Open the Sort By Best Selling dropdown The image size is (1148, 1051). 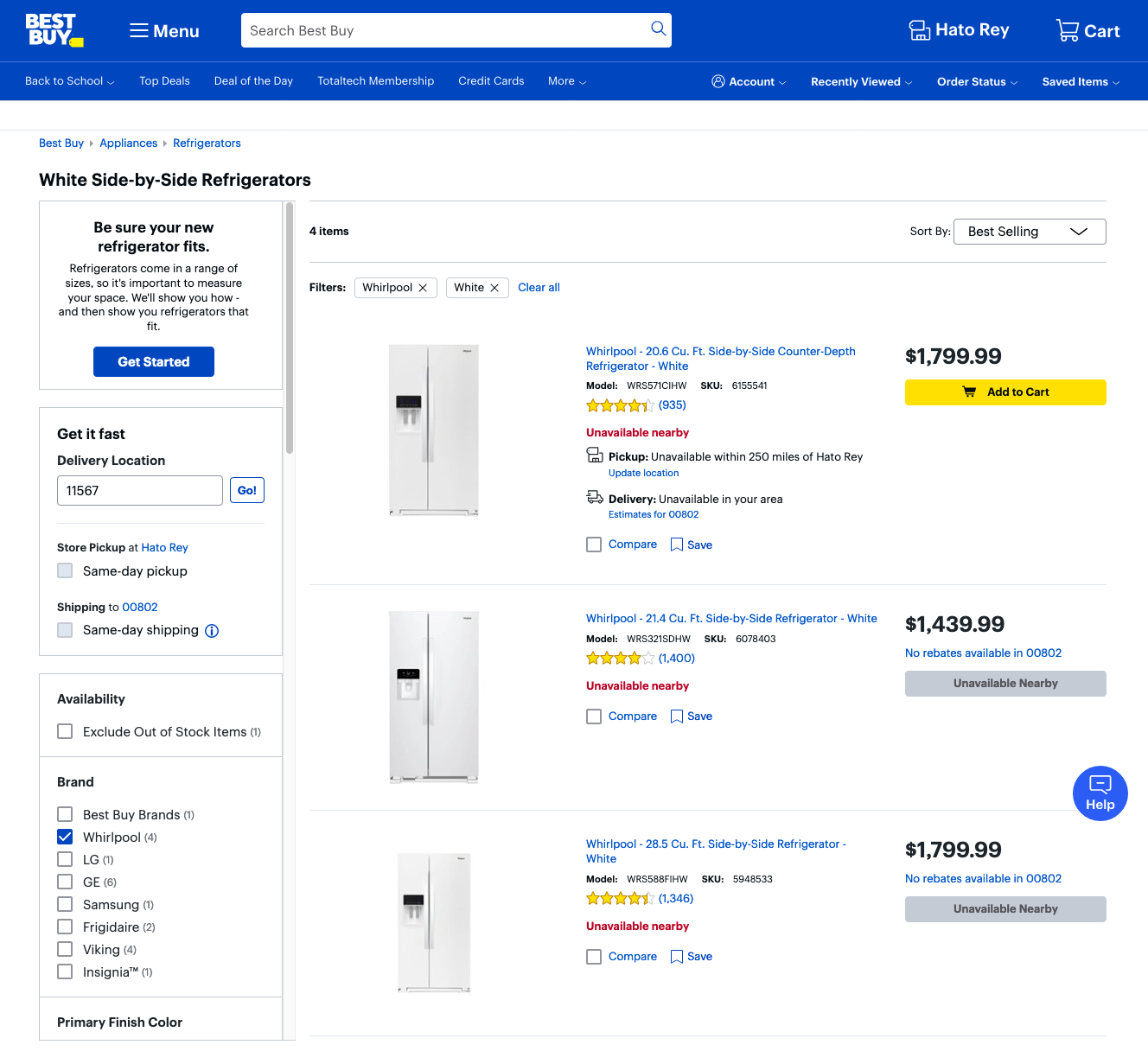(x=1030, y=232)
